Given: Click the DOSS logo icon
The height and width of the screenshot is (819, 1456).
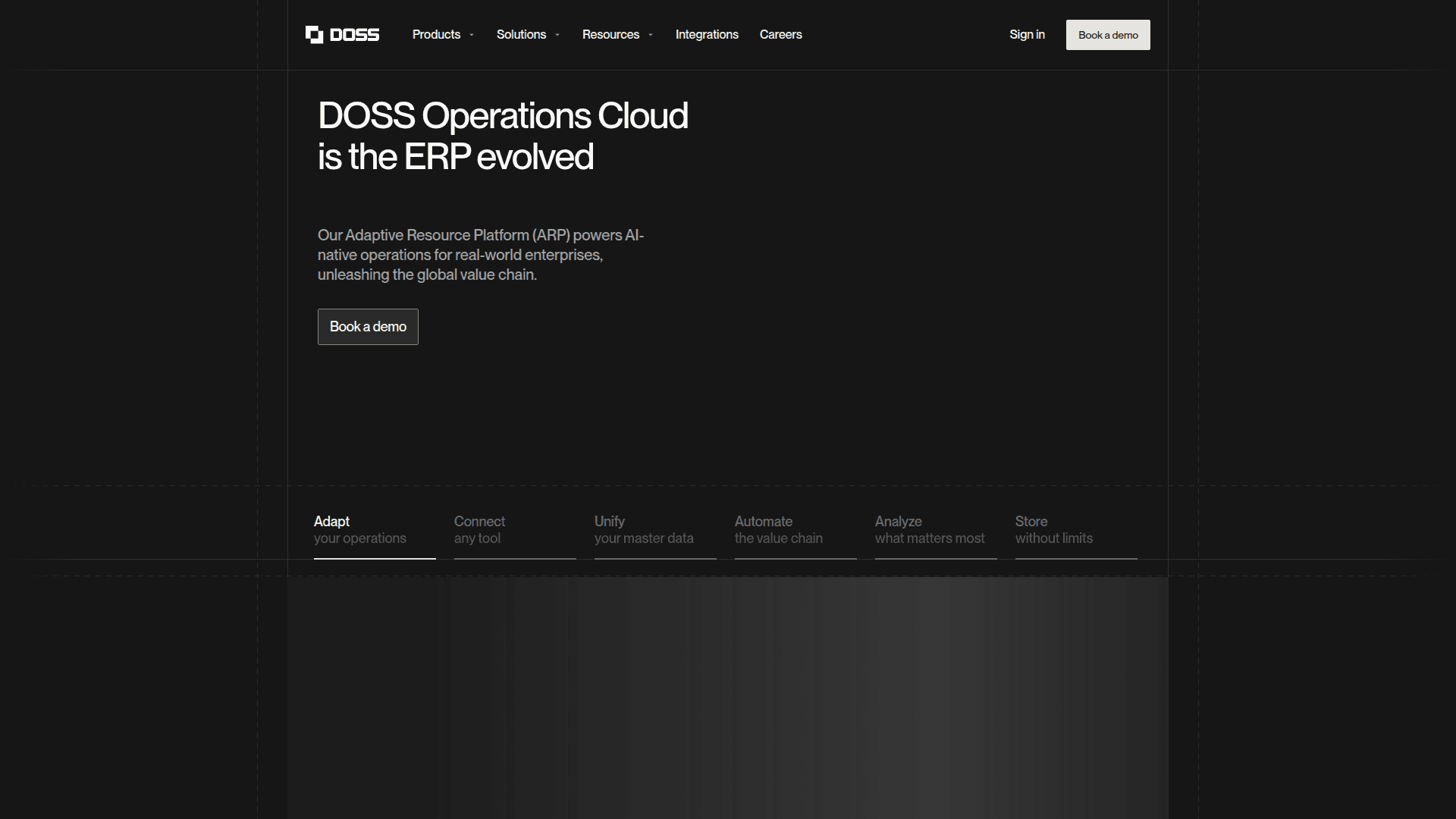Looking at the screenshot, I should [x=314, y=35].
